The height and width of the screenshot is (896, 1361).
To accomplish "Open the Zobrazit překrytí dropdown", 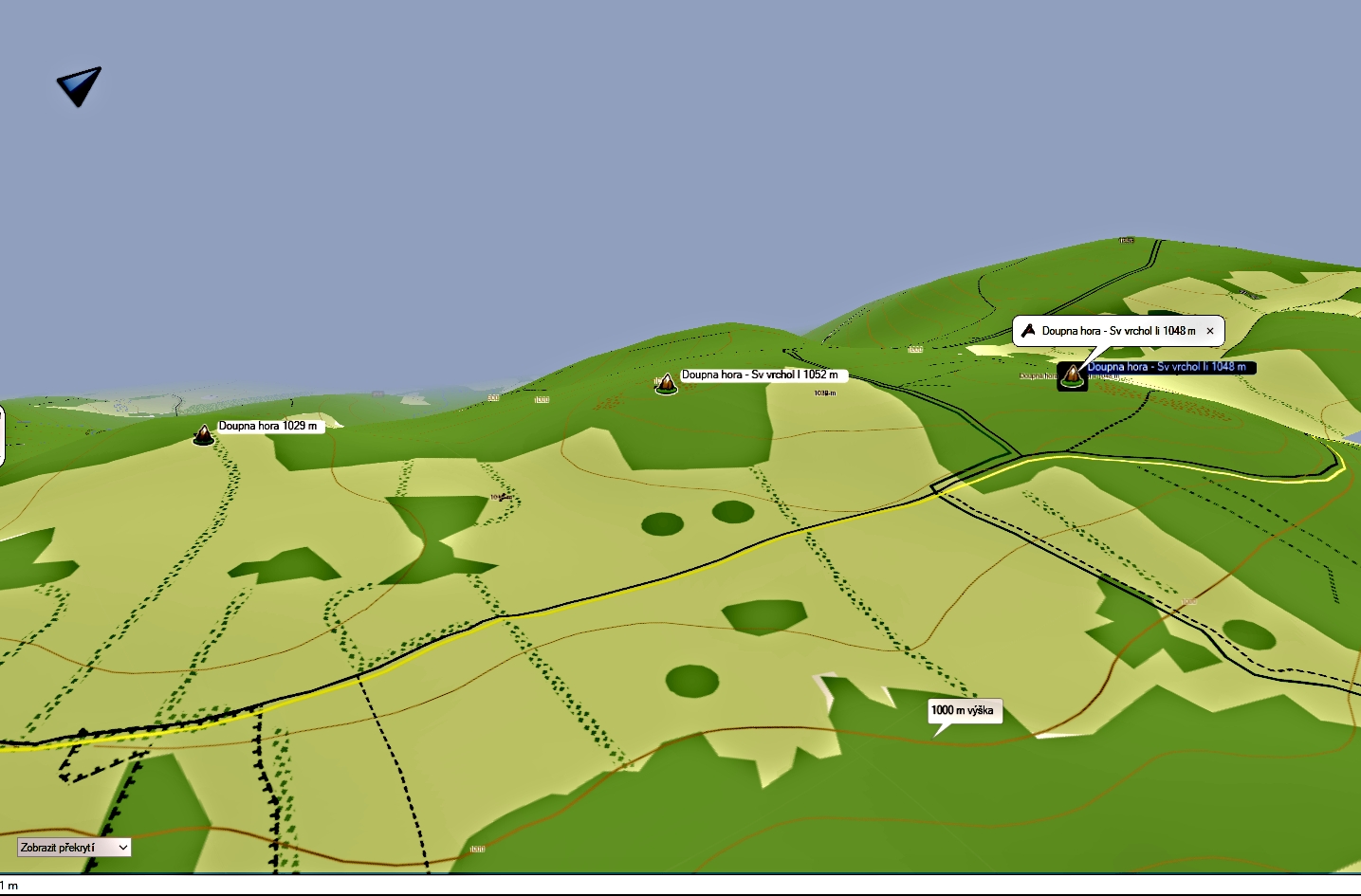I will (x=74, y=848).
